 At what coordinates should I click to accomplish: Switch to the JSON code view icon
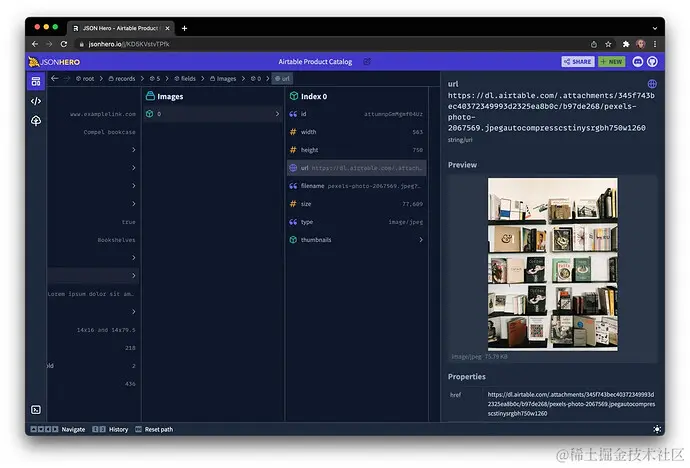(36, 101)
